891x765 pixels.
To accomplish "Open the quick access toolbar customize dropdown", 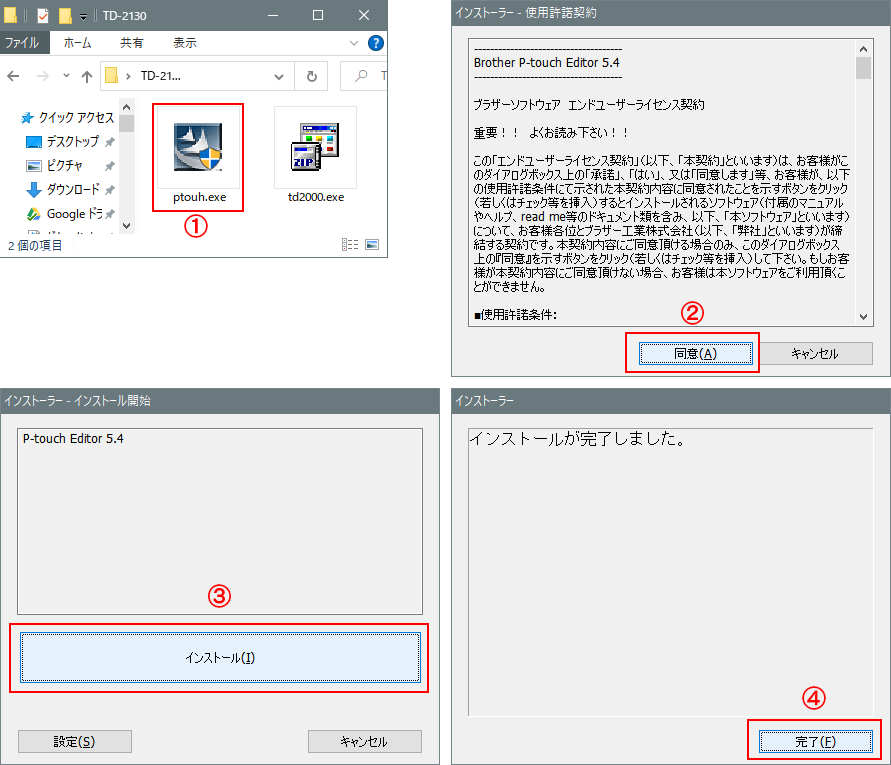I will coord(84,16).
